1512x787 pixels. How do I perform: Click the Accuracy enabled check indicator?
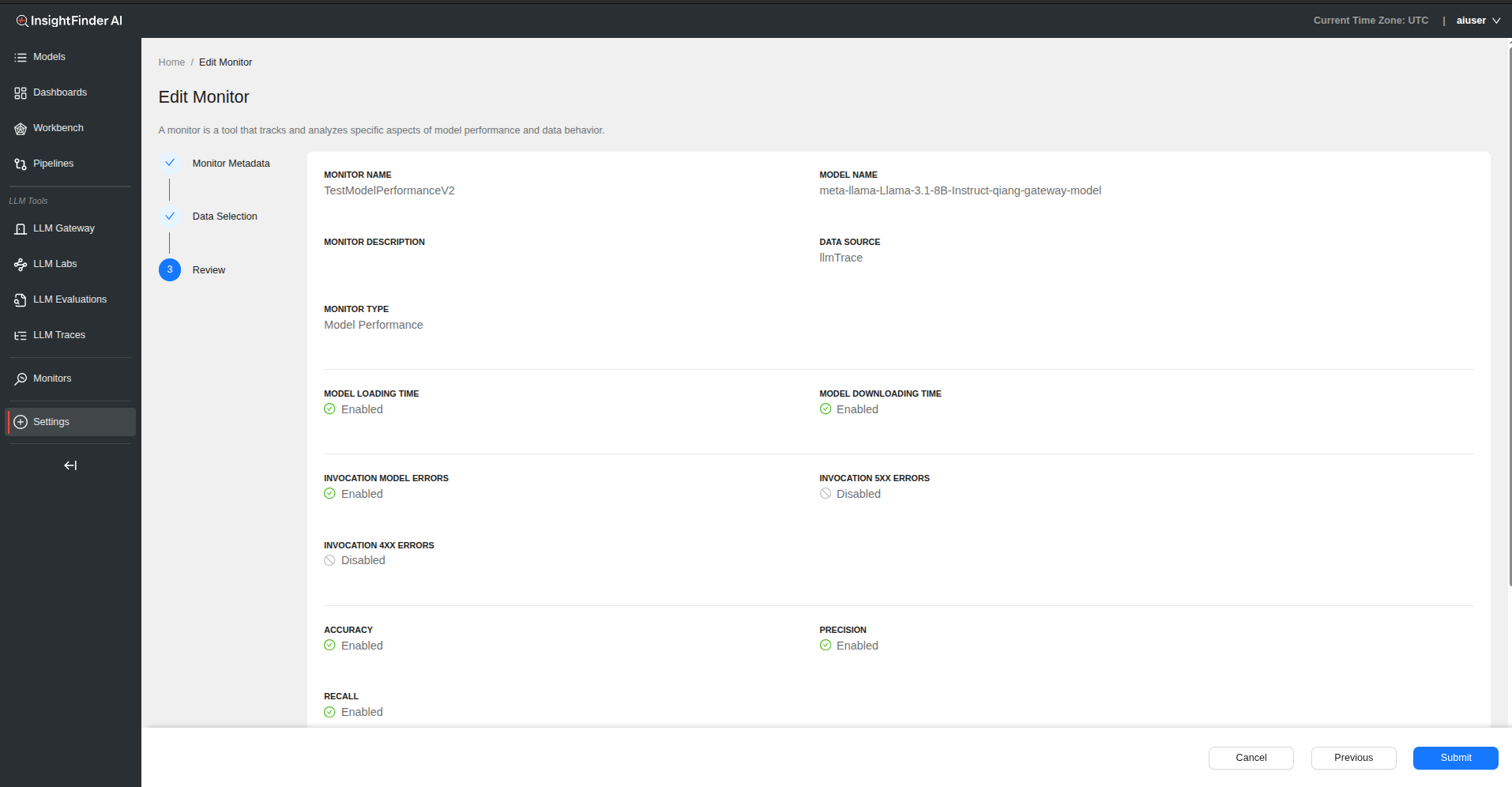(329, 646)
